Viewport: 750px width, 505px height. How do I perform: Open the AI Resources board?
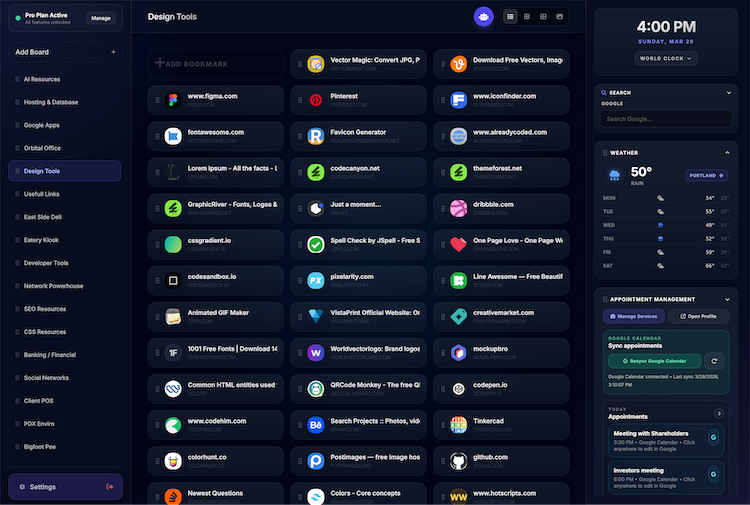pos(65,79)
